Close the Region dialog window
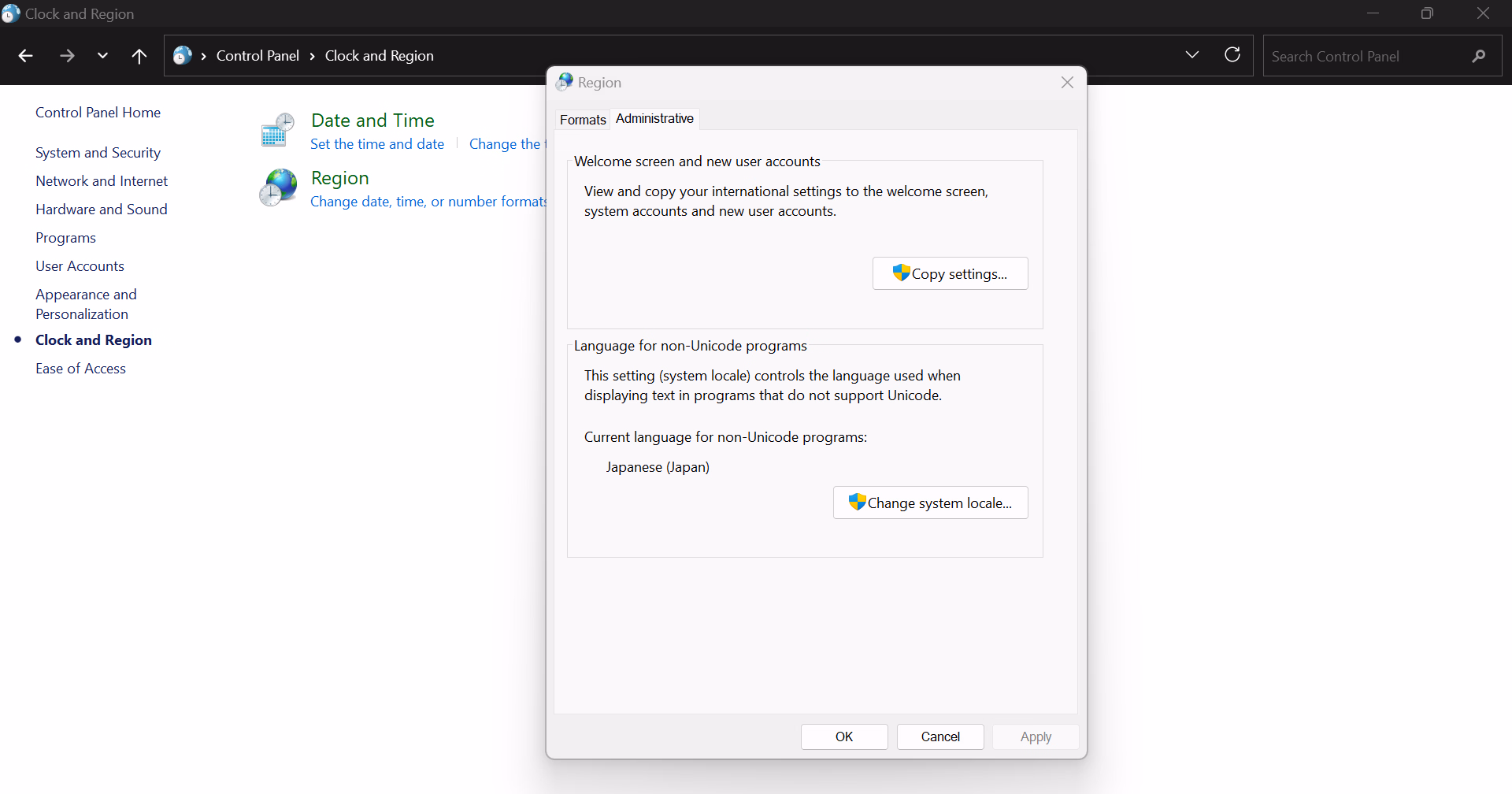Viewport: 1512px width, 794px height. point(1067,83)
